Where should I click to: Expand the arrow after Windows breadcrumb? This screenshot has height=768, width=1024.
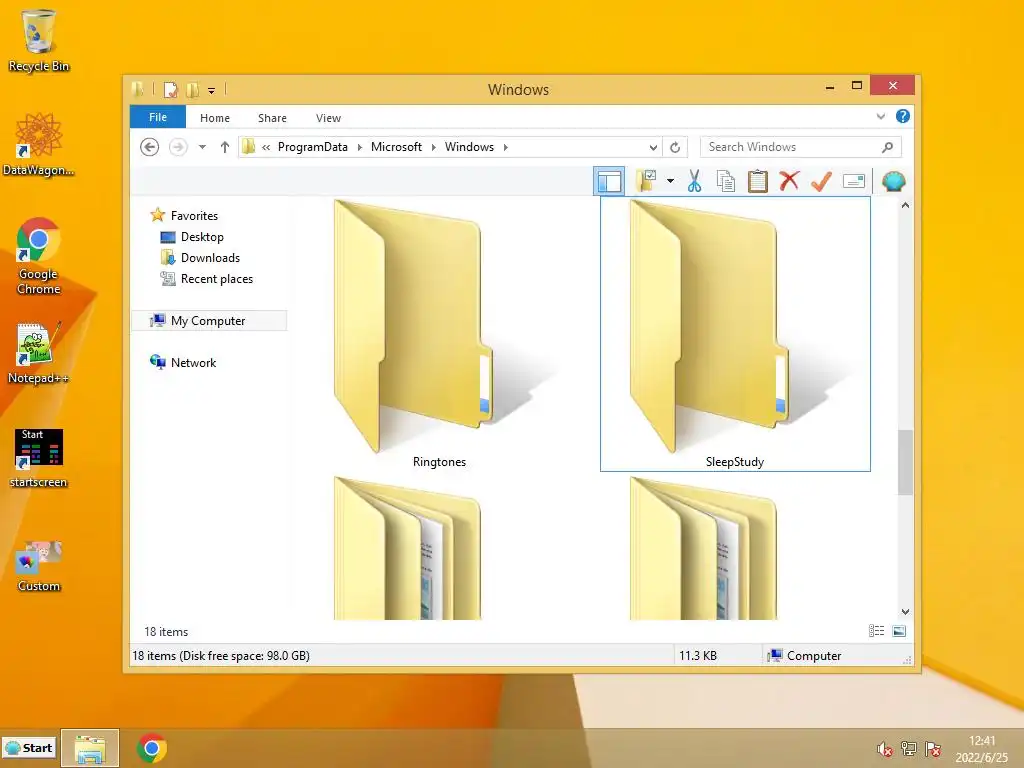point(505,147)
